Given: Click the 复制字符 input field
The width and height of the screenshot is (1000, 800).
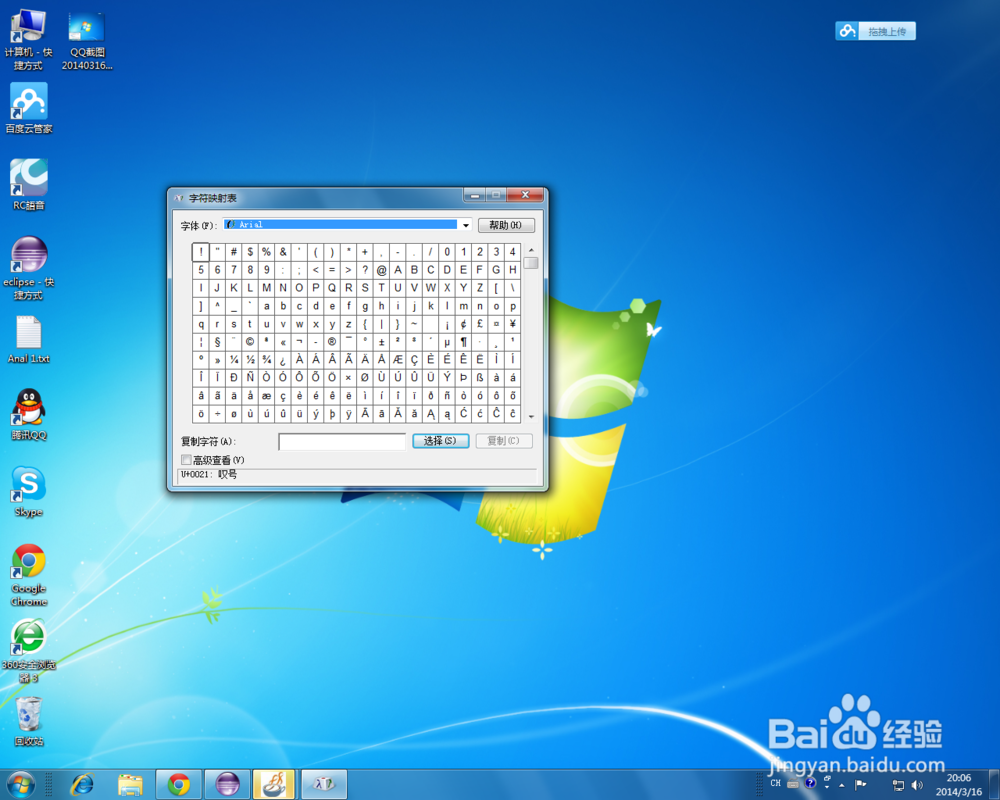Looking at the screenshot, I should 341,441.
